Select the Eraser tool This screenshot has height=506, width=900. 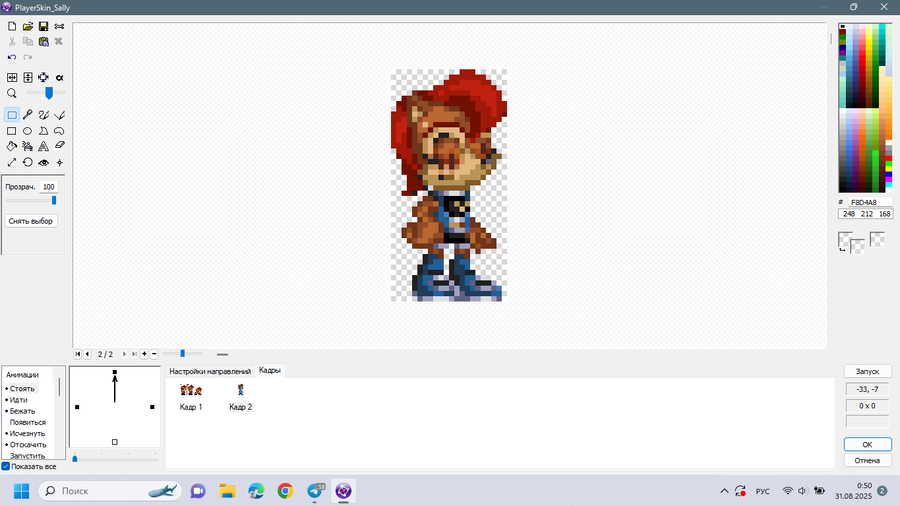pos(59,146)
